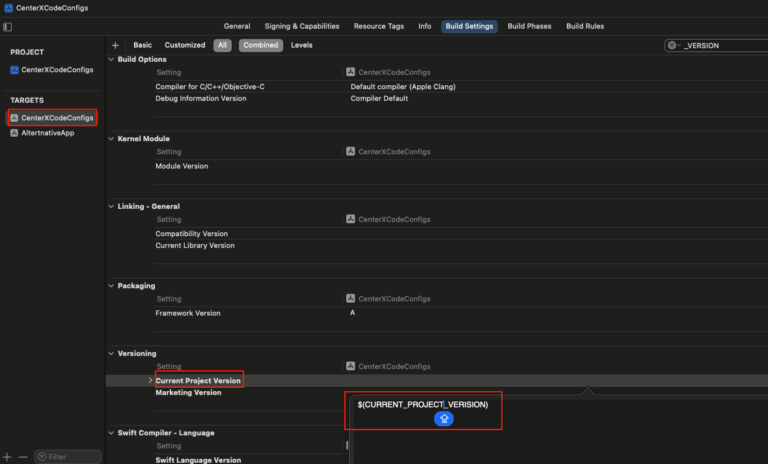Collapse the Linking - General section
Screen dimensions: 768x464
coord(111,206)
